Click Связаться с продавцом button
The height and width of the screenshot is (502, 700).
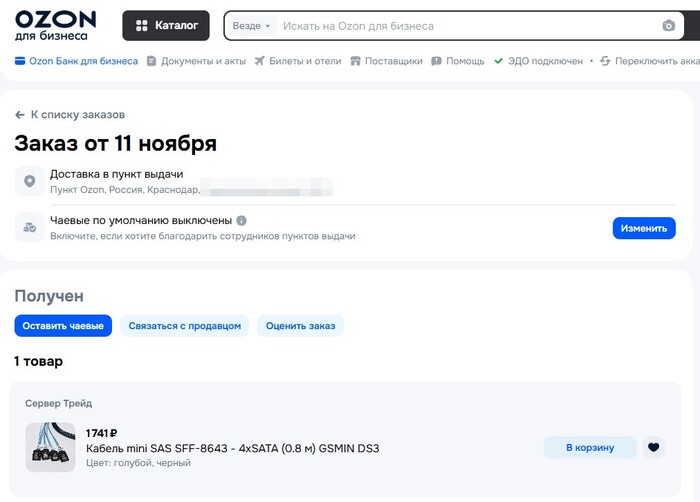pos(185,325)
